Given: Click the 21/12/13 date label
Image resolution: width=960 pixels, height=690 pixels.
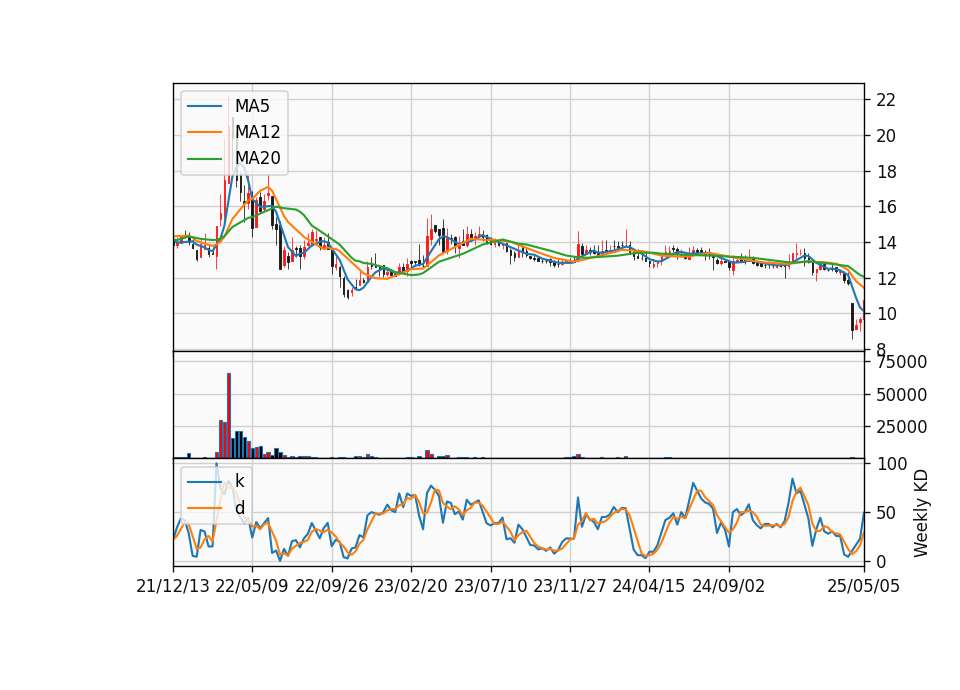Looking at the screenshot, I should point(173,587).
